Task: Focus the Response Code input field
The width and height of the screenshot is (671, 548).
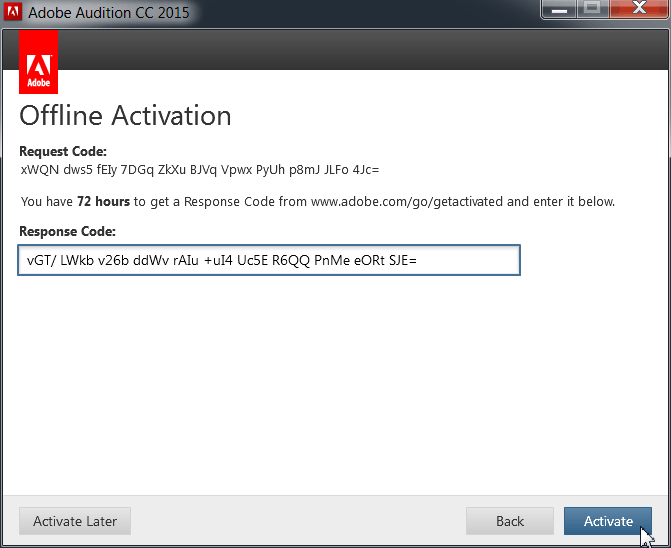Action: pyautogui.click(x=269, y=260)
